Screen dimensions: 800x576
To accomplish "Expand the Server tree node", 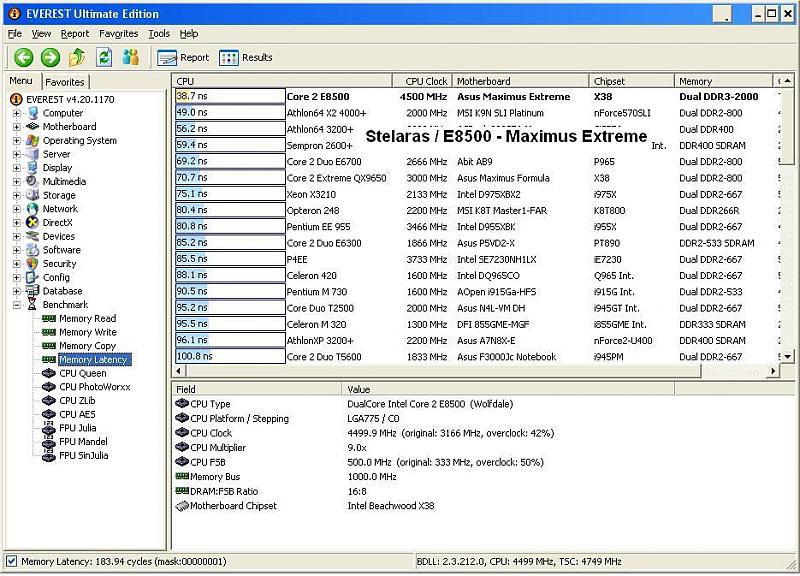I will pos(17,155).
